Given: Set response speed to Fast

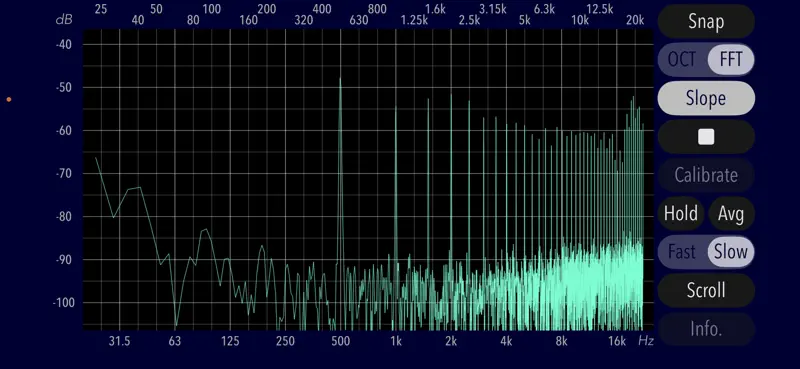Looking at the screenshot, I should 682,252.
